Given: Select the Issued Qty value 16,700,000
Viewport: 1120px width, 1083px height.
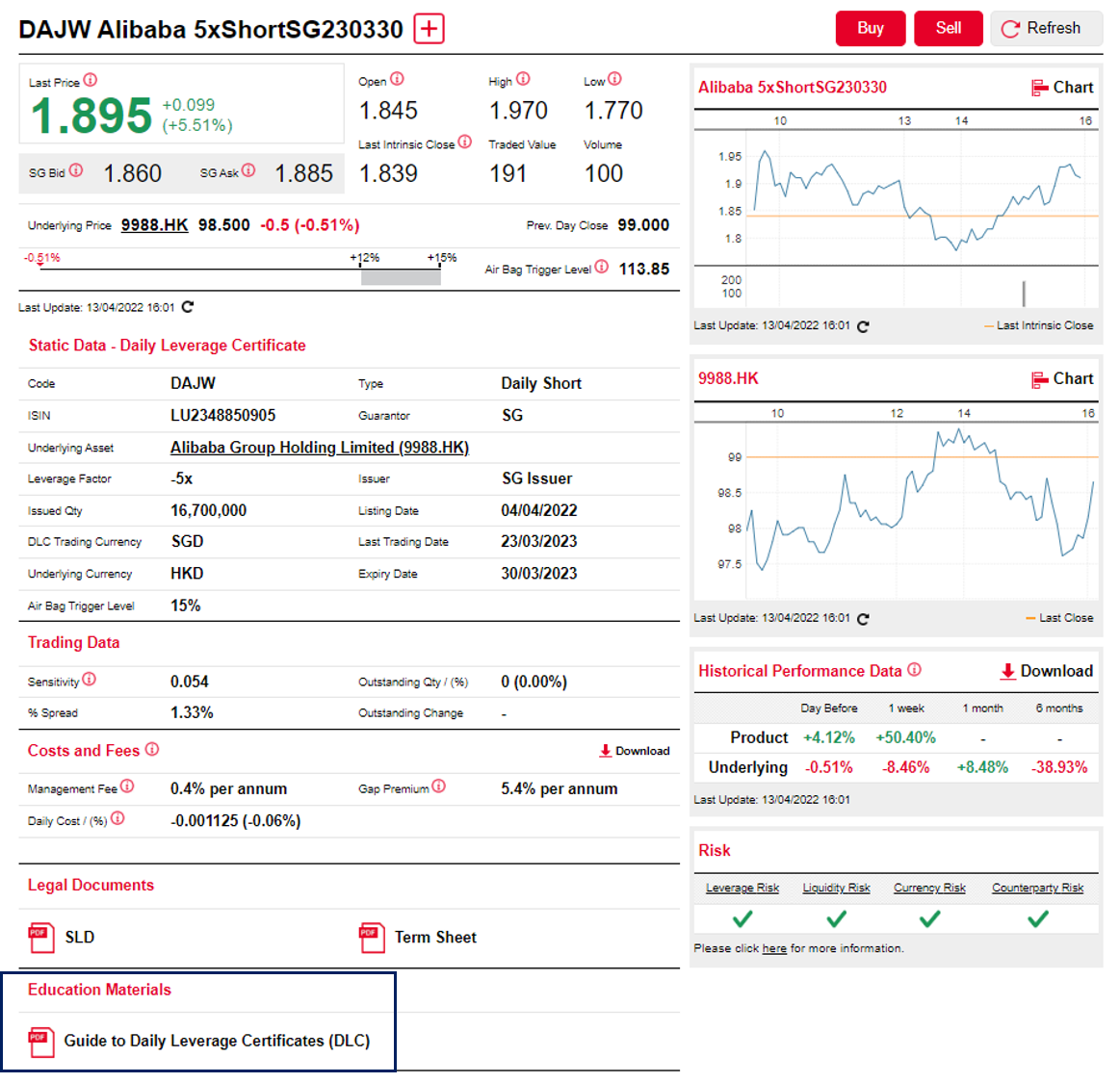Looking at the screenshot, I should (209, 511).
